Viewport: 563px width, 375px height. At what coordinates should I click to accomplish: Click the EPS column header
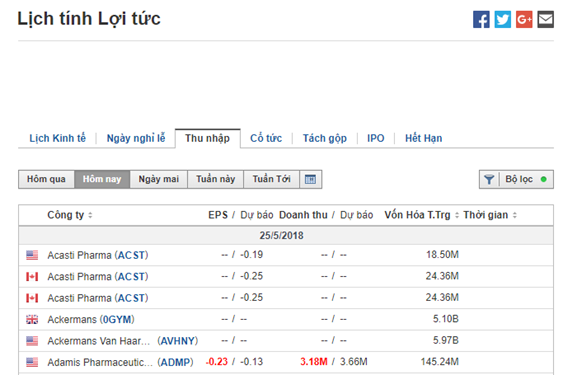[x=218, y=215]
